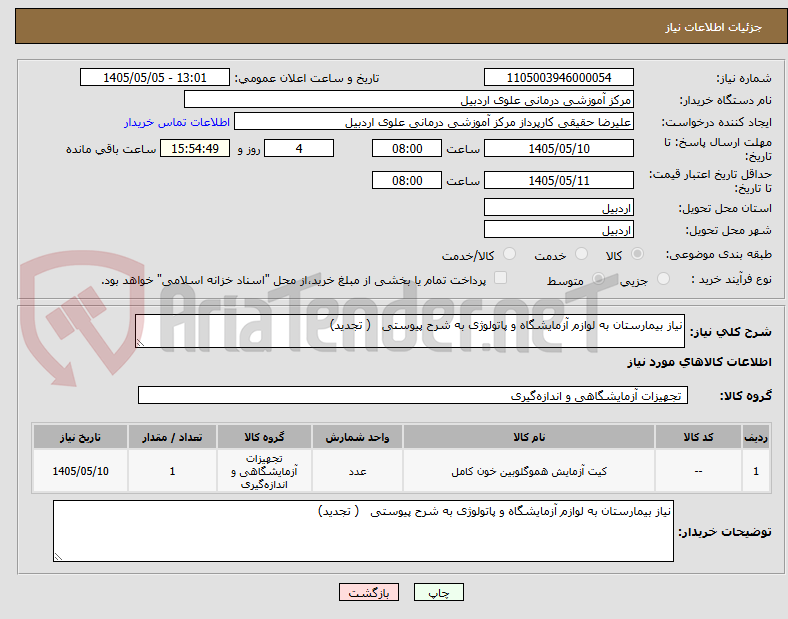Click the بازگشت (back) button
The image size is (788, 619).
click(x=369, y=592)
